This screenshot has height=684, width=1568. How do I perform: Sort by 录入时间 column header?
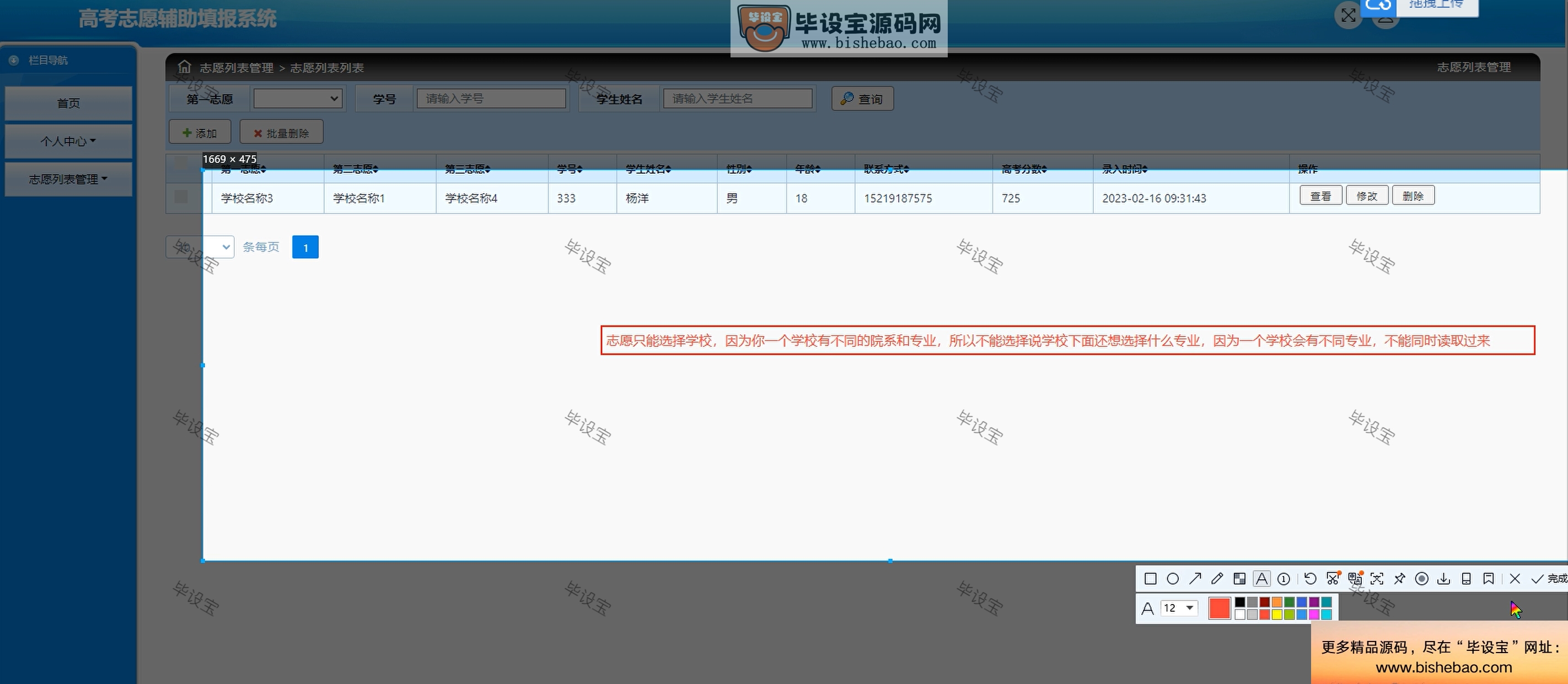coord(1124,169)
